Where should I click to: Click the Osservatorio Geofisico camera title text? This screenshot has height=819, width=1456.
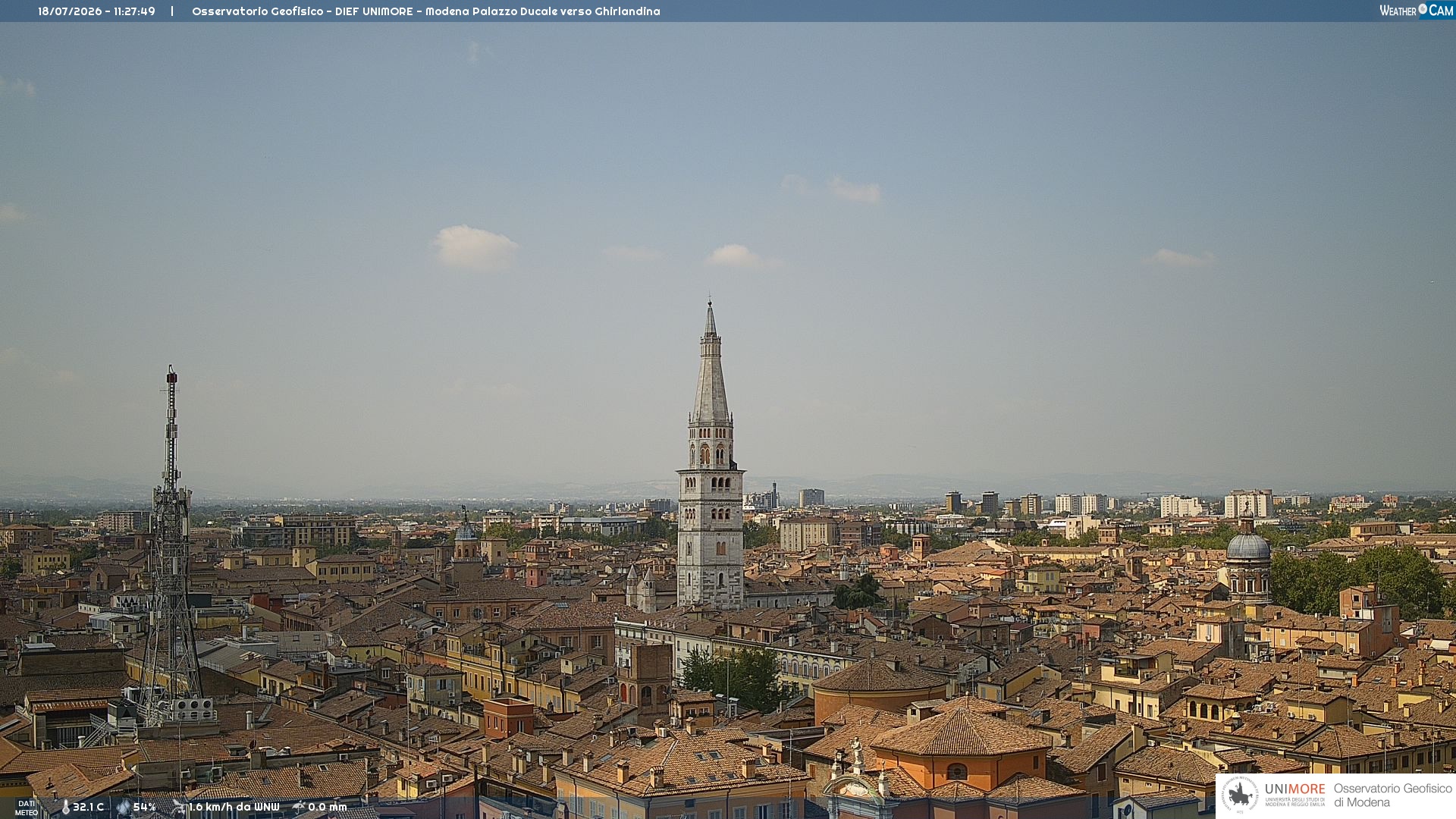(425, 11)
